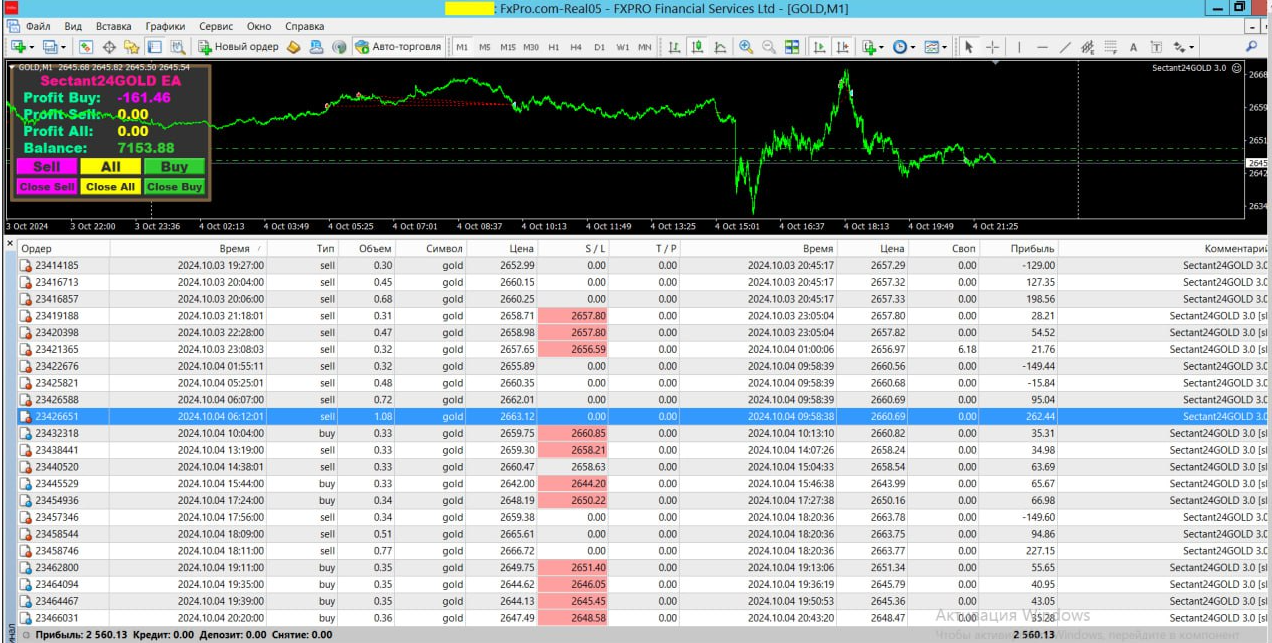This screenshot has width=1272, height=643.
Task: Switch the chart to M15 timeframe
Action: click(508, 47)
